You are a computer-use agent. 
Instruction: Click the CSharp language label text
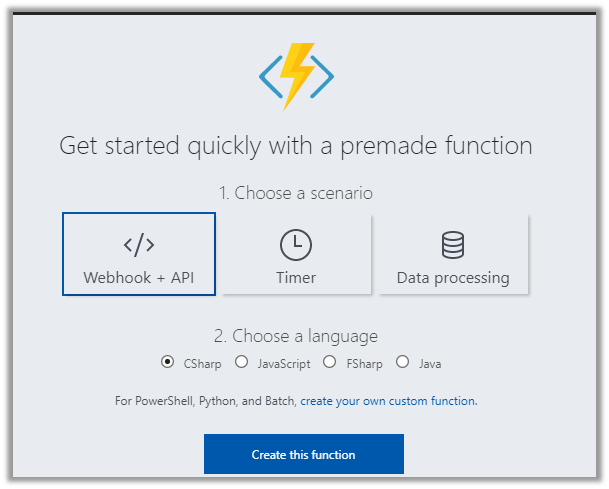203,364
